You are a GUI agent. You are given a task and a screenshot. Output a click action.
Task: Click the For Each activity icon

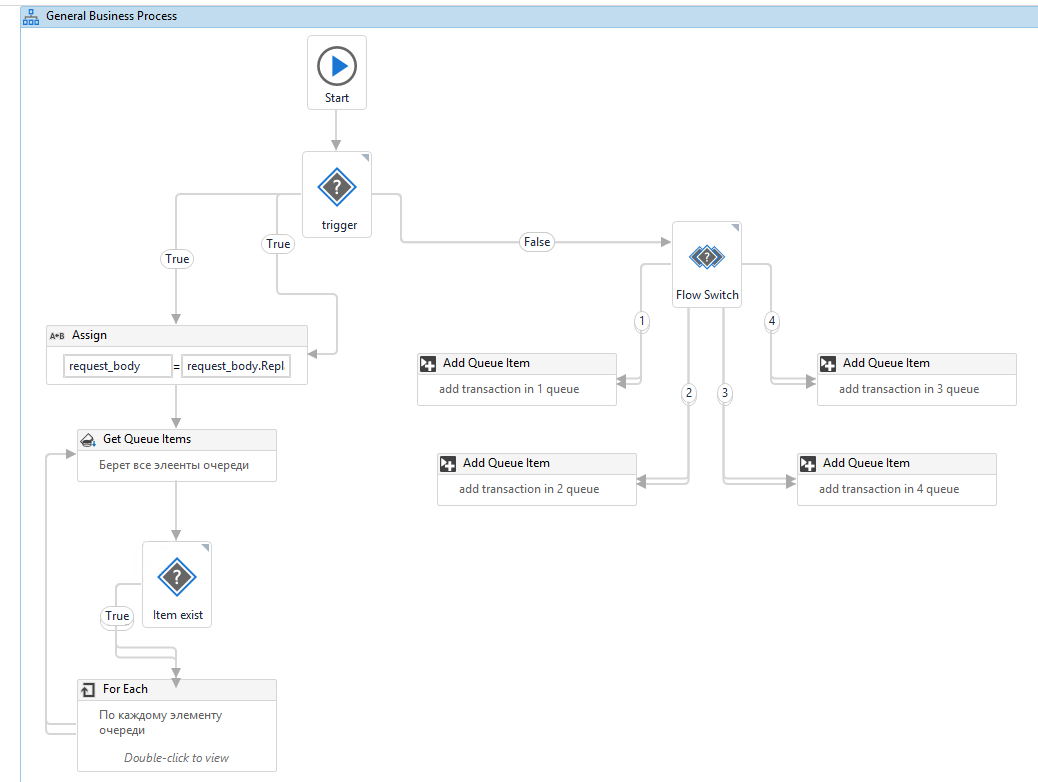point(88,690)
